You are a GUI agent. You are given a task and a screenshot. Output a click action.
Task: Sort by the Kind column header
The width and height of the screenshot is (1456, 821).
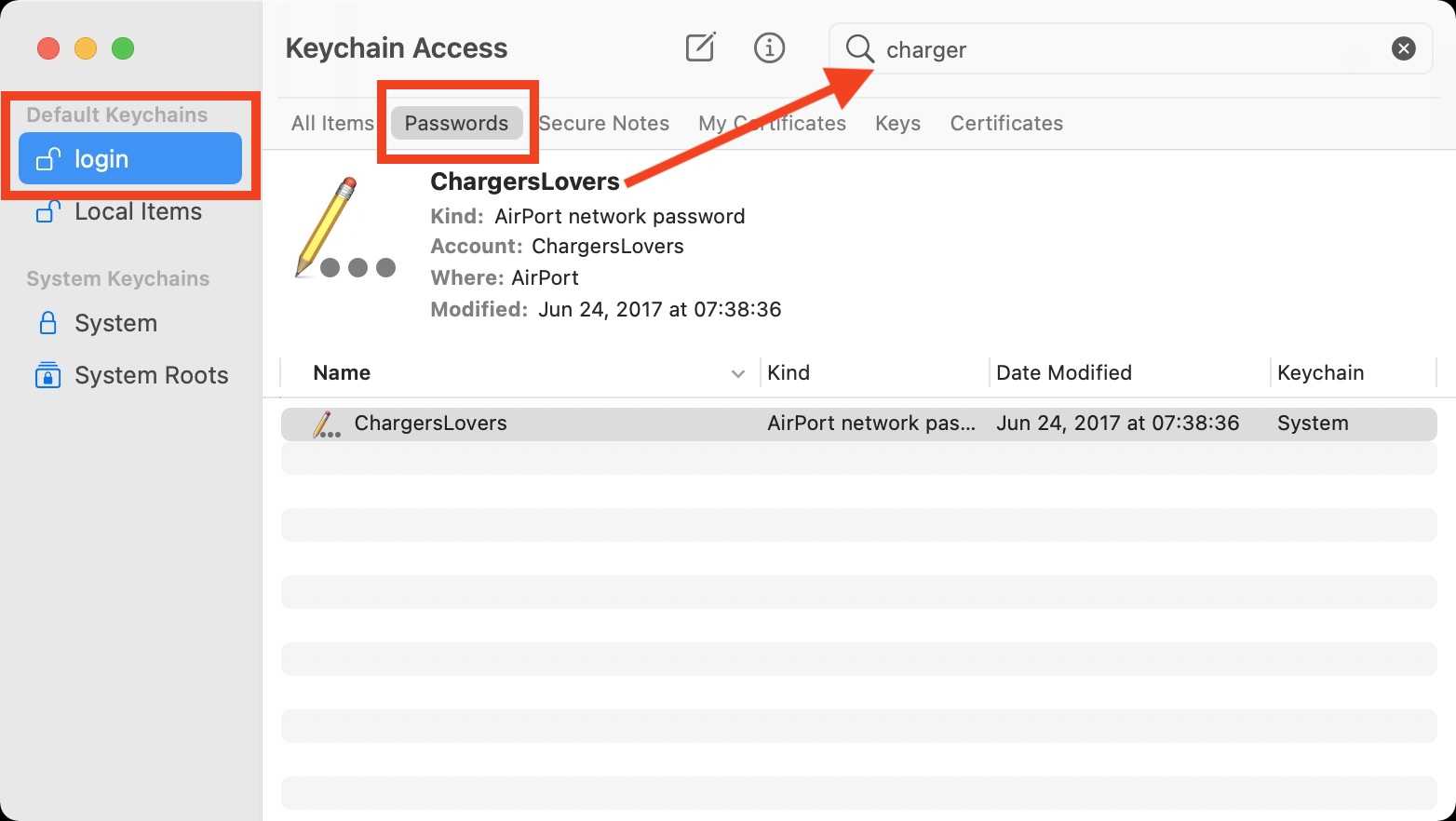[789, 373]
